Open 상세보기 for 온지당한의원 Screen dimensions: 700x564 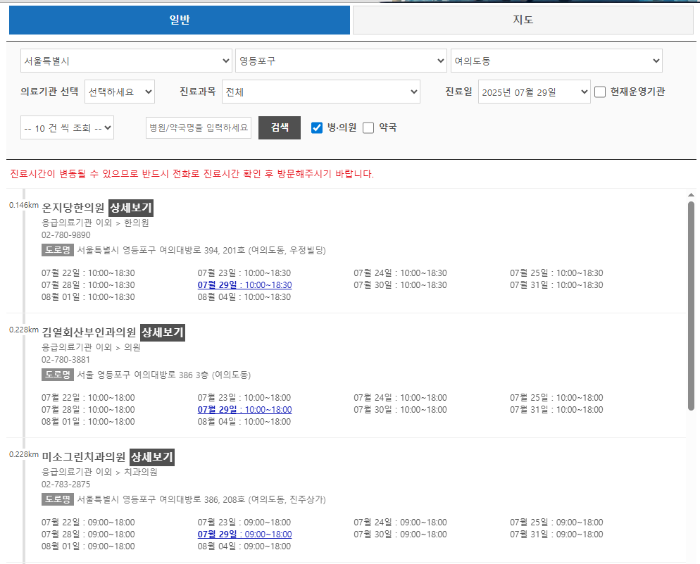[131, 208]
